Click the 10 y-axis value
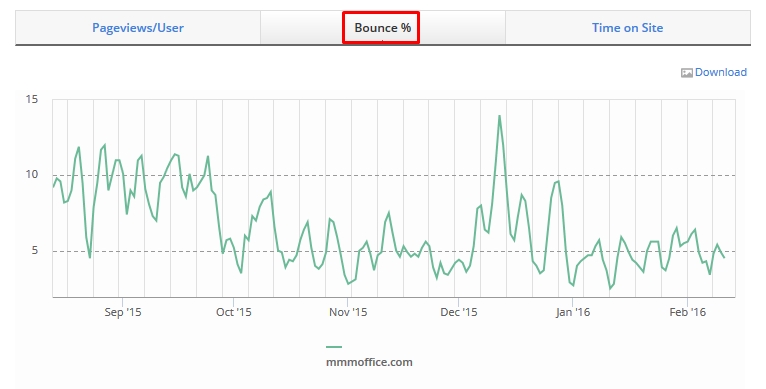 (32, 175)
